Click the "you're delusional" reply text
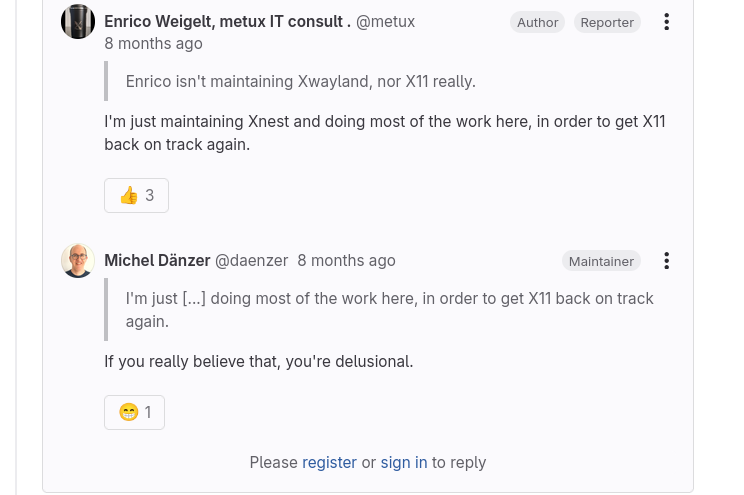The width and height of the screenshot is (744, 495). tap(259, 362)
